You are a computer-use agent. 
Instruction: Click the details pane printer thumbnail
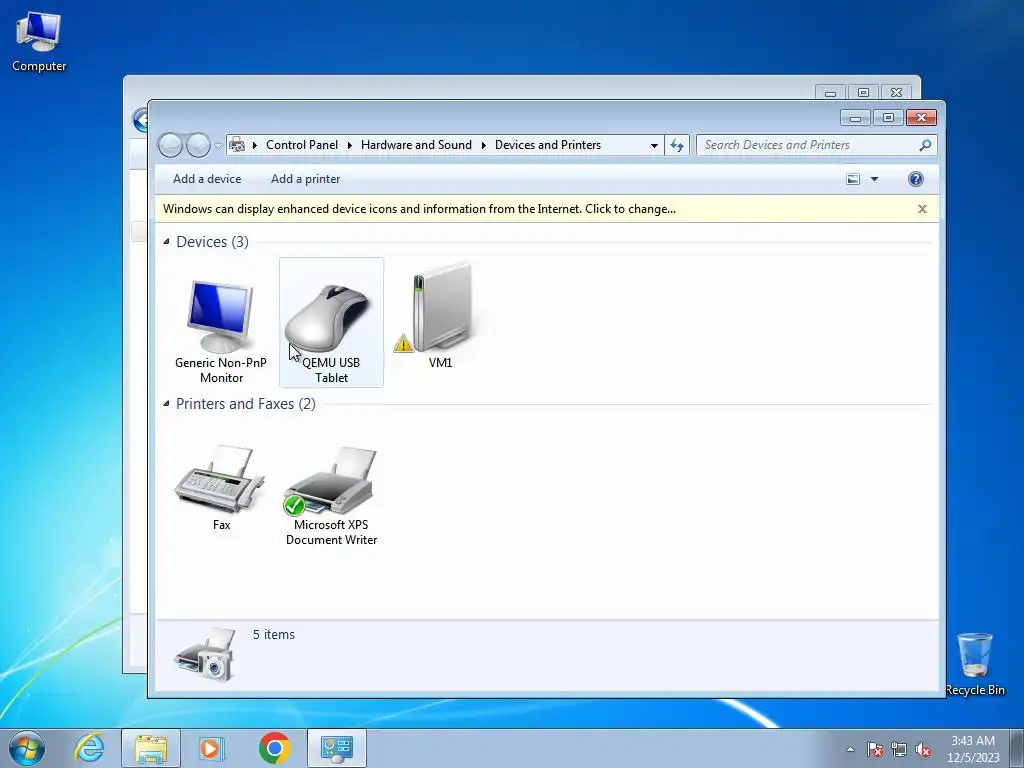pos(205,654)
